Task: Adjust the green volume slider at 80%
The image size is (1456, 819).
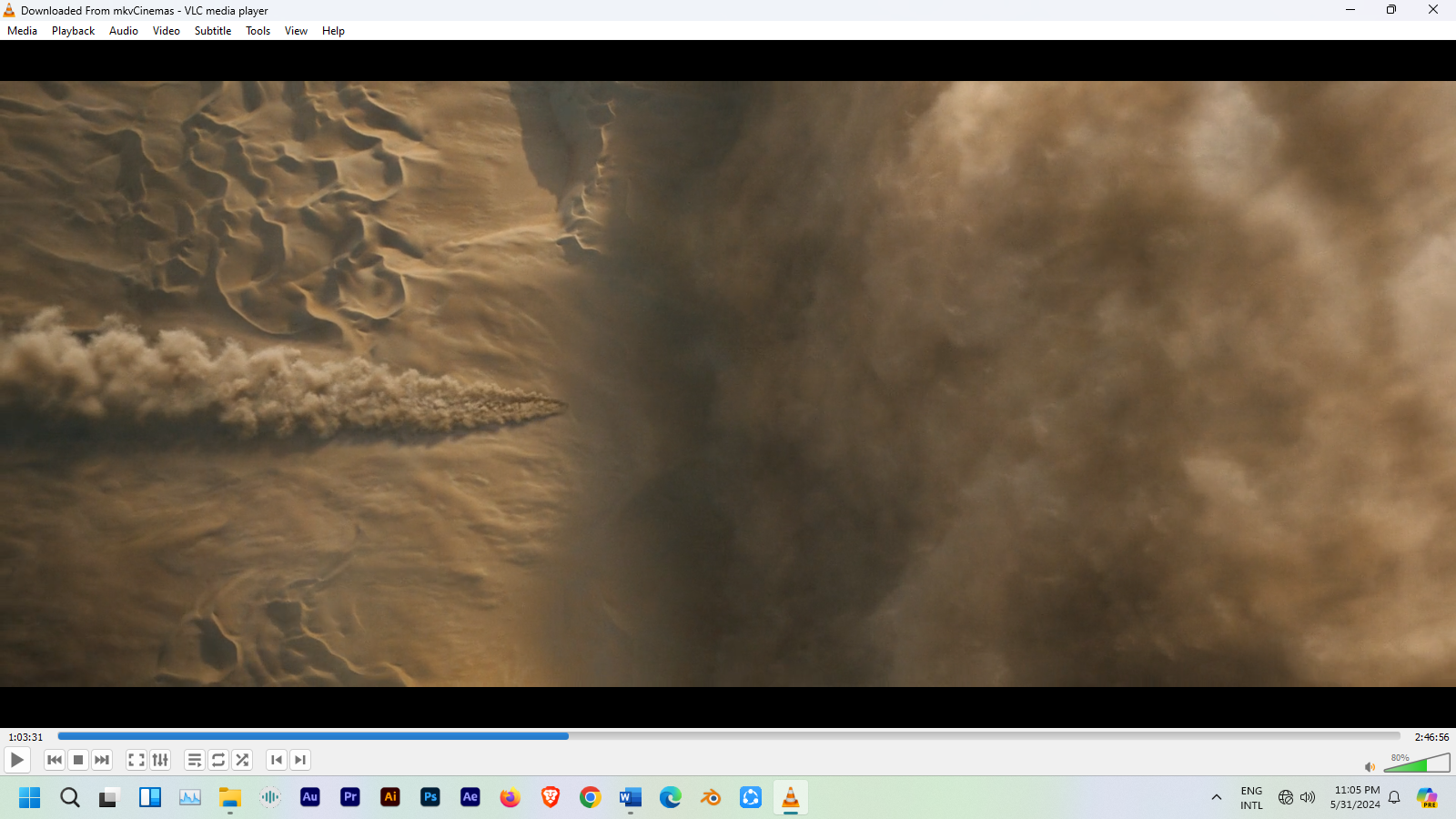Action: coord(1417,763)
